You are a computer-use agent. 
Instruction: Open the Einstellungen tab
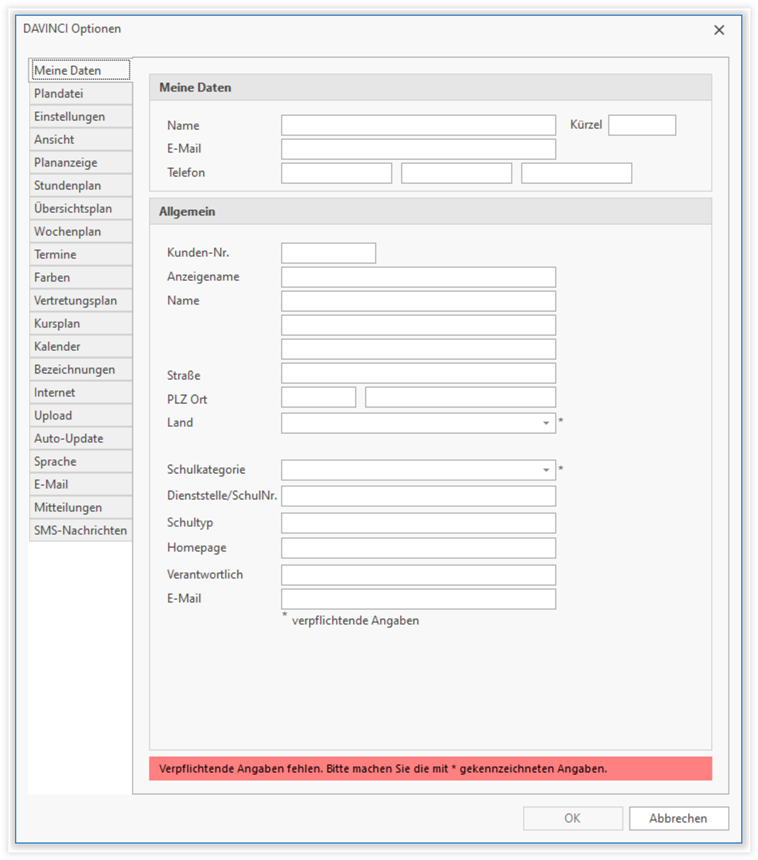[80, 117]
